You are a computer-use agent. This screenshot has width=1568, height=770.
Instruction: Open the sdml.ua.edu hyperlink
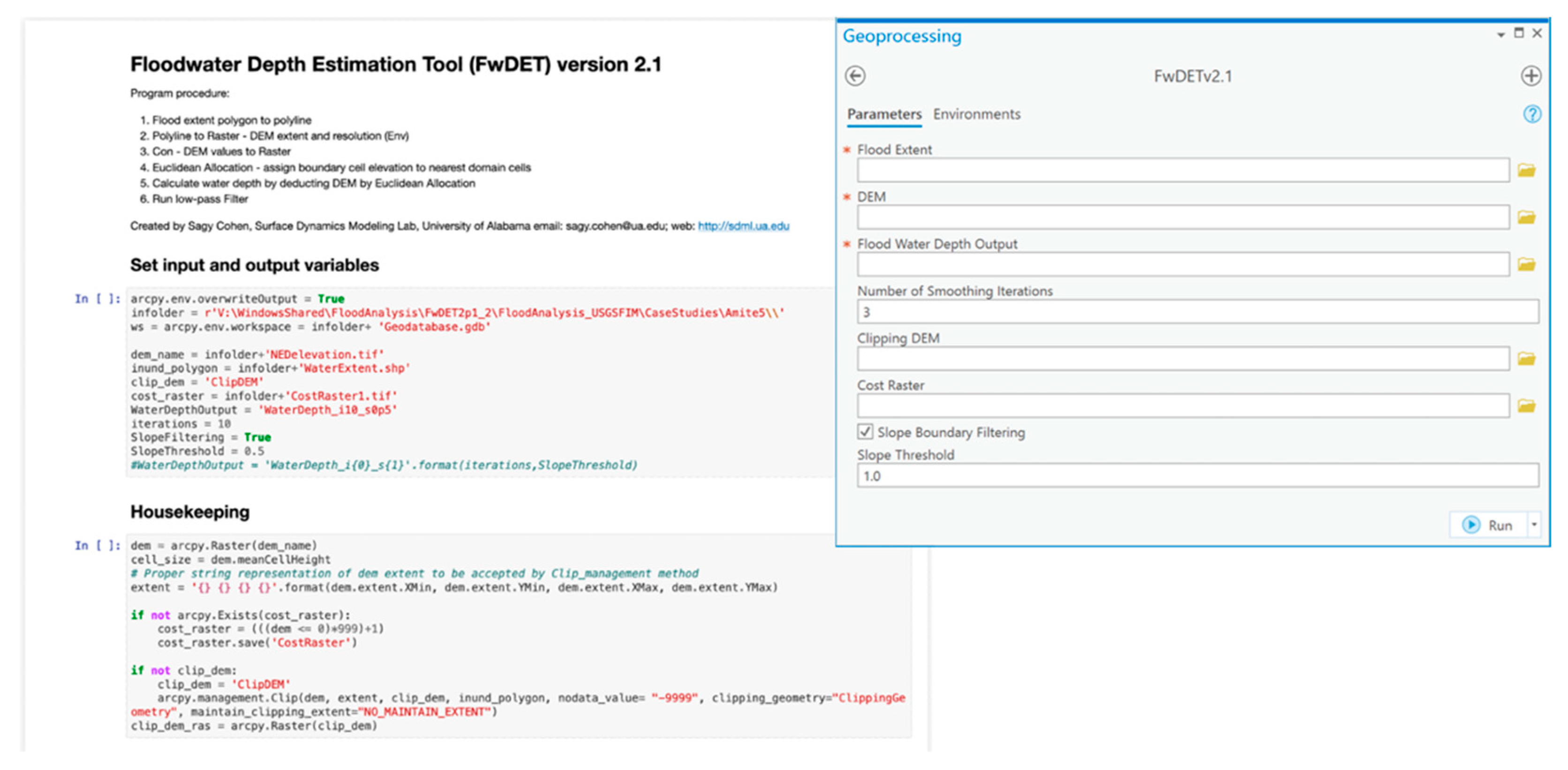tap(743, 226)
